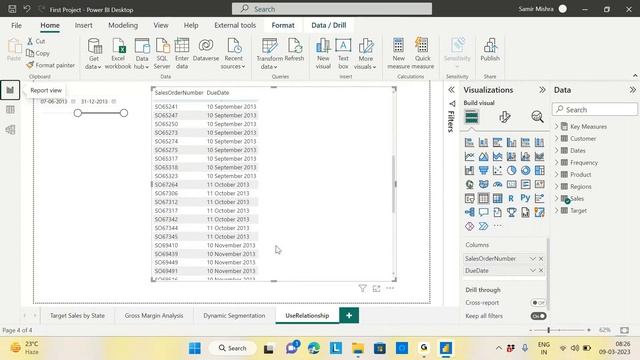Pick the Ribbon chart visual

click(539, 156)
